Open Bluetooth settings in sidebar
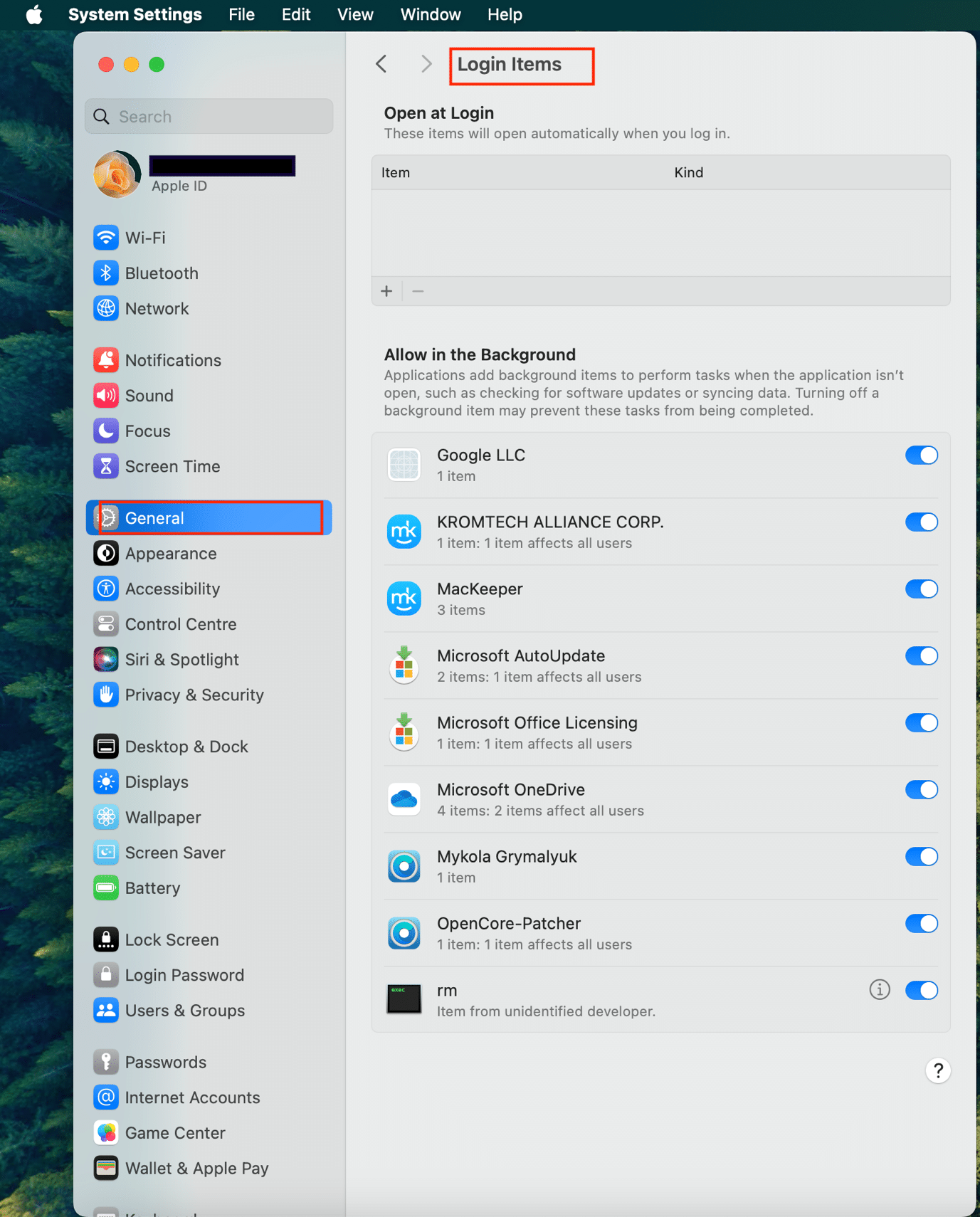Screen dimensions: 980x1217 pos(161,273)
